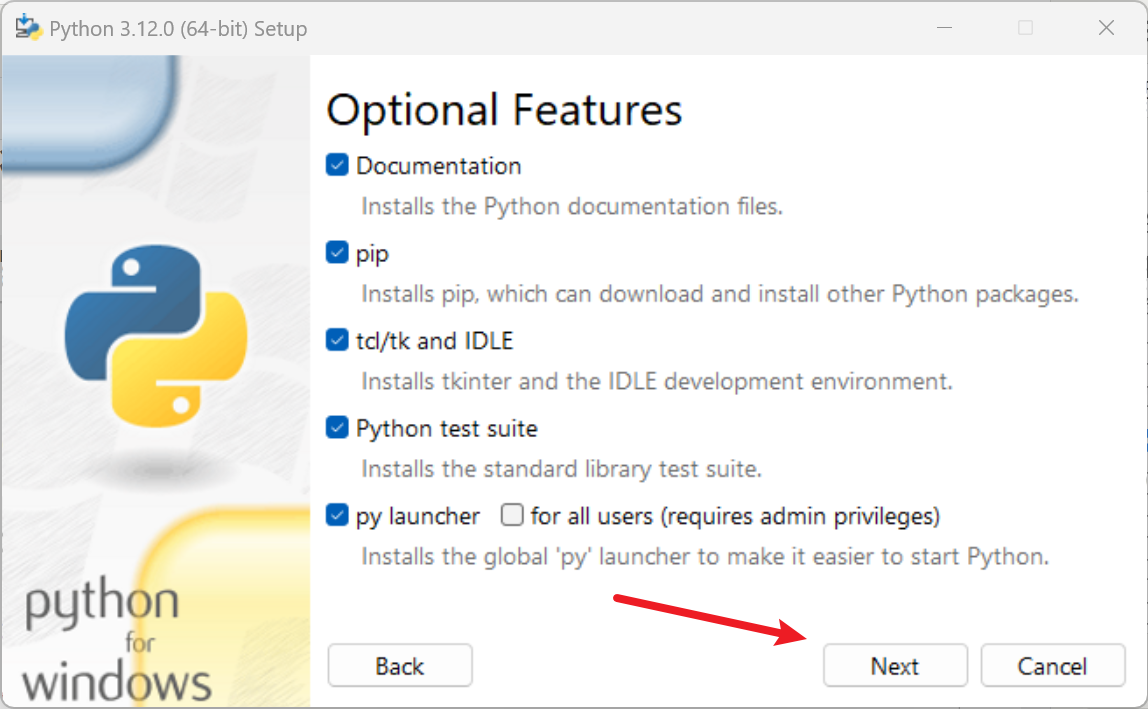Toggle the py launcher checkbox
Viewport: 1148px width, 709px height.
(x=337, y=517)
